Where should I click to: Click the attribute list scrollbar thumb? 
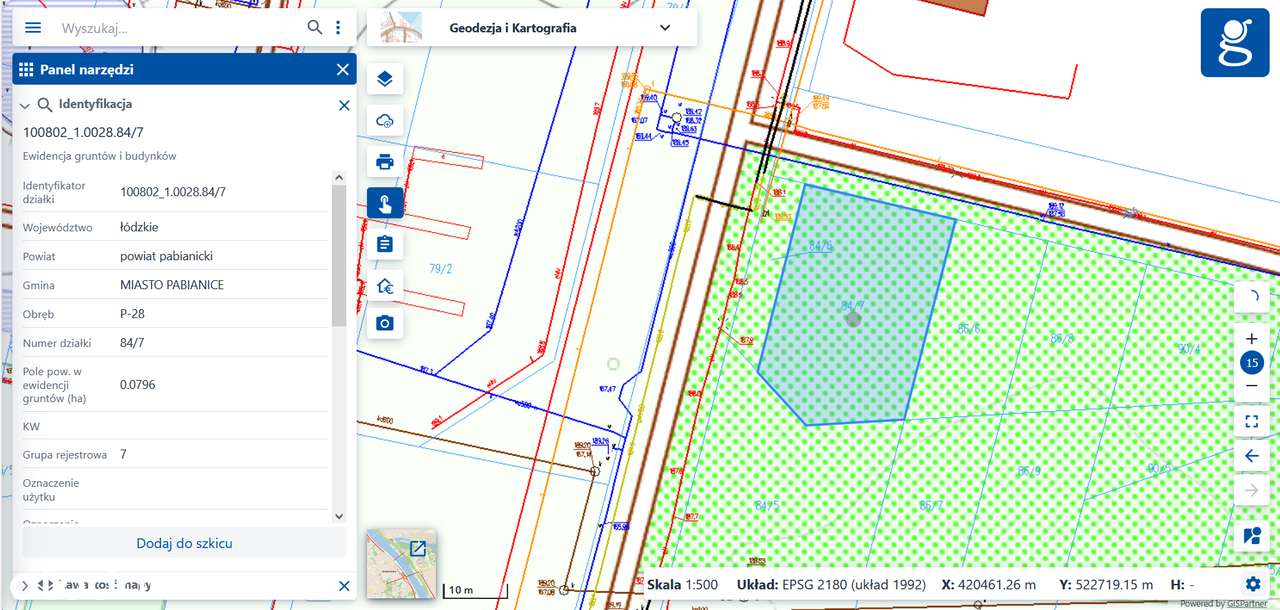(338, 255)
